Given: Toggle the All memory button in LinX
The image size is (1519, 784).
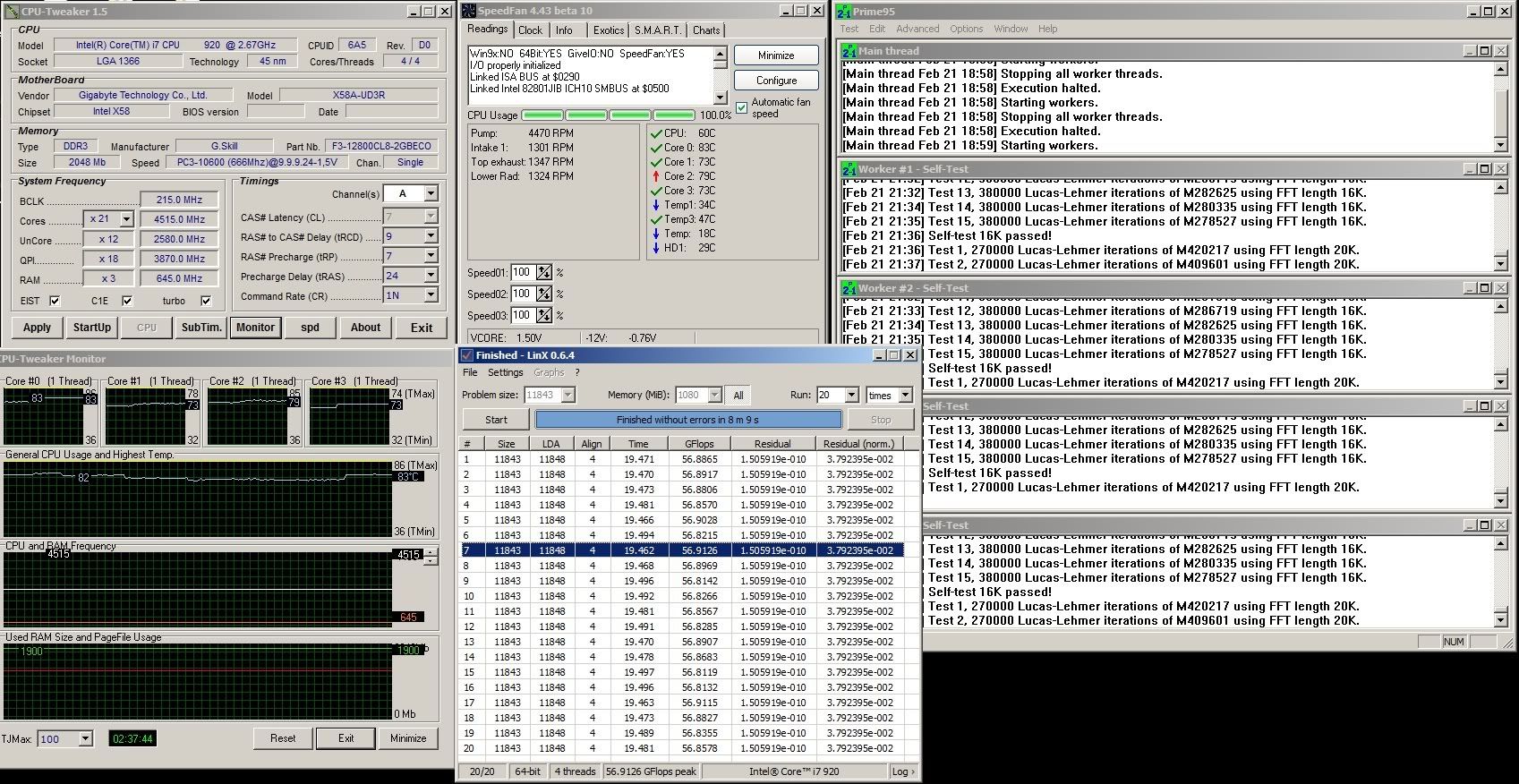Looking at the screenshot, I should [x=738, y=395].
